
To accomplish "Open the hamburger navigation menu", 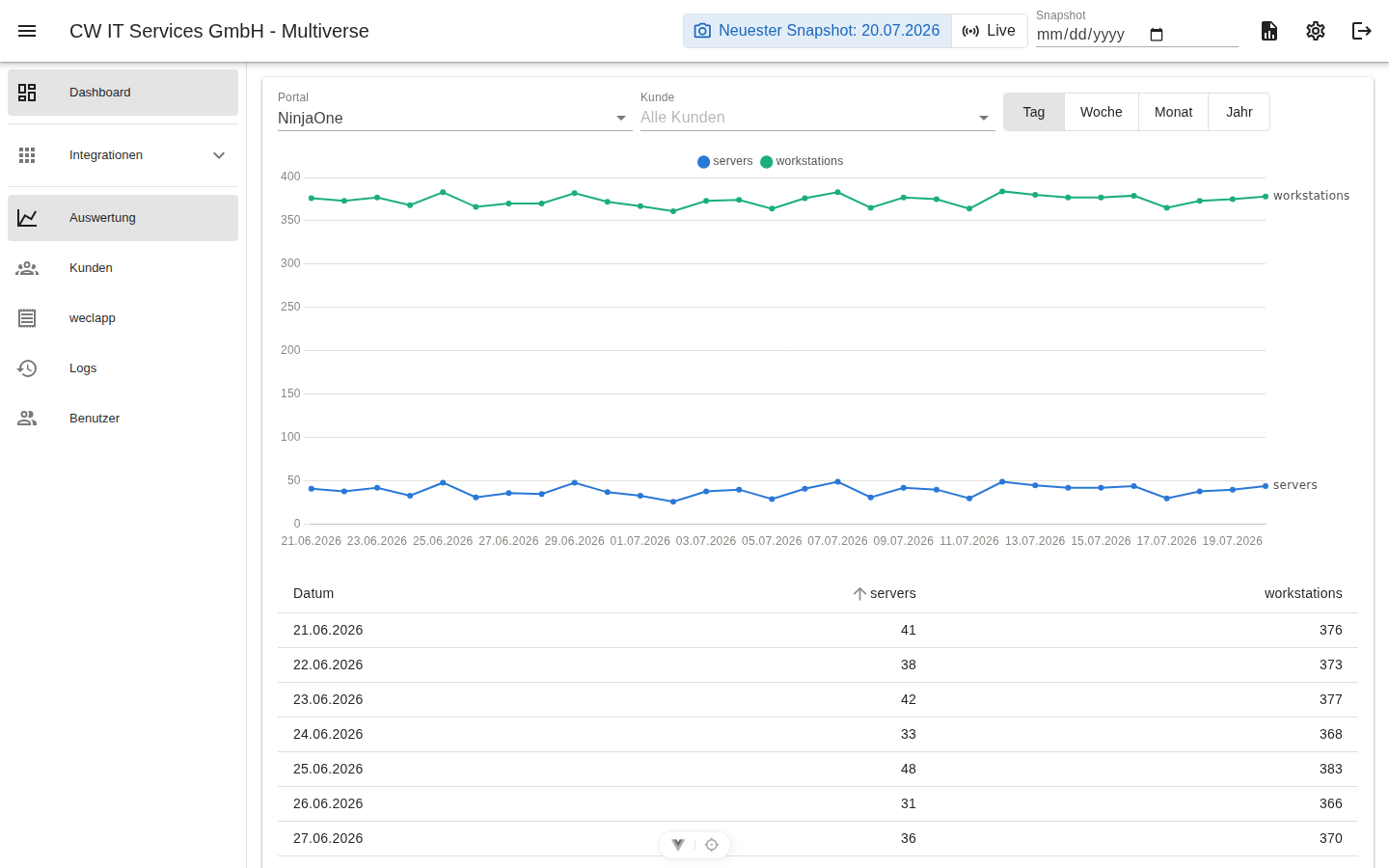I will 27,31.
